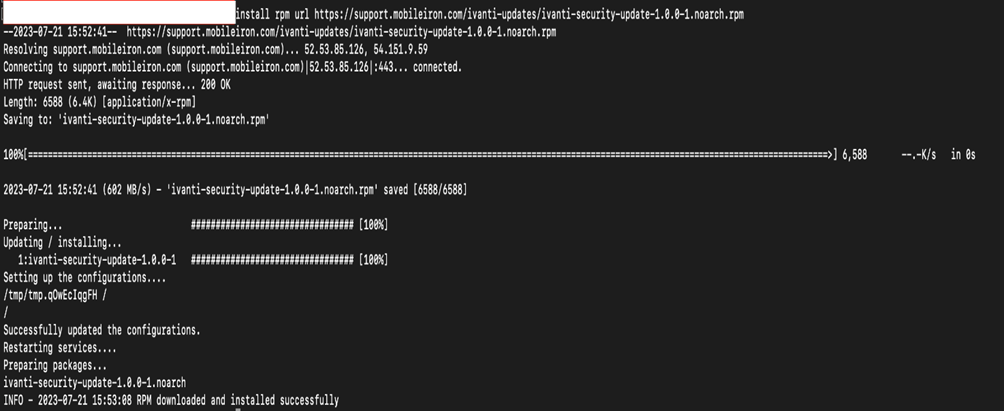Click 'Successfully updated the configurations.' text
This screenshot has height=411, width=1004.
[102, 329]
